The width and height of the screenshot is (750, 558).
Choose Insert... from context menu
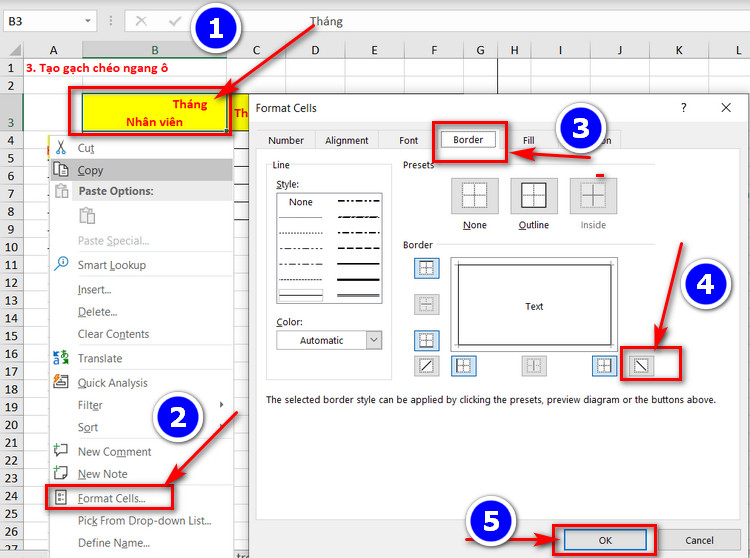click(94, 289)
